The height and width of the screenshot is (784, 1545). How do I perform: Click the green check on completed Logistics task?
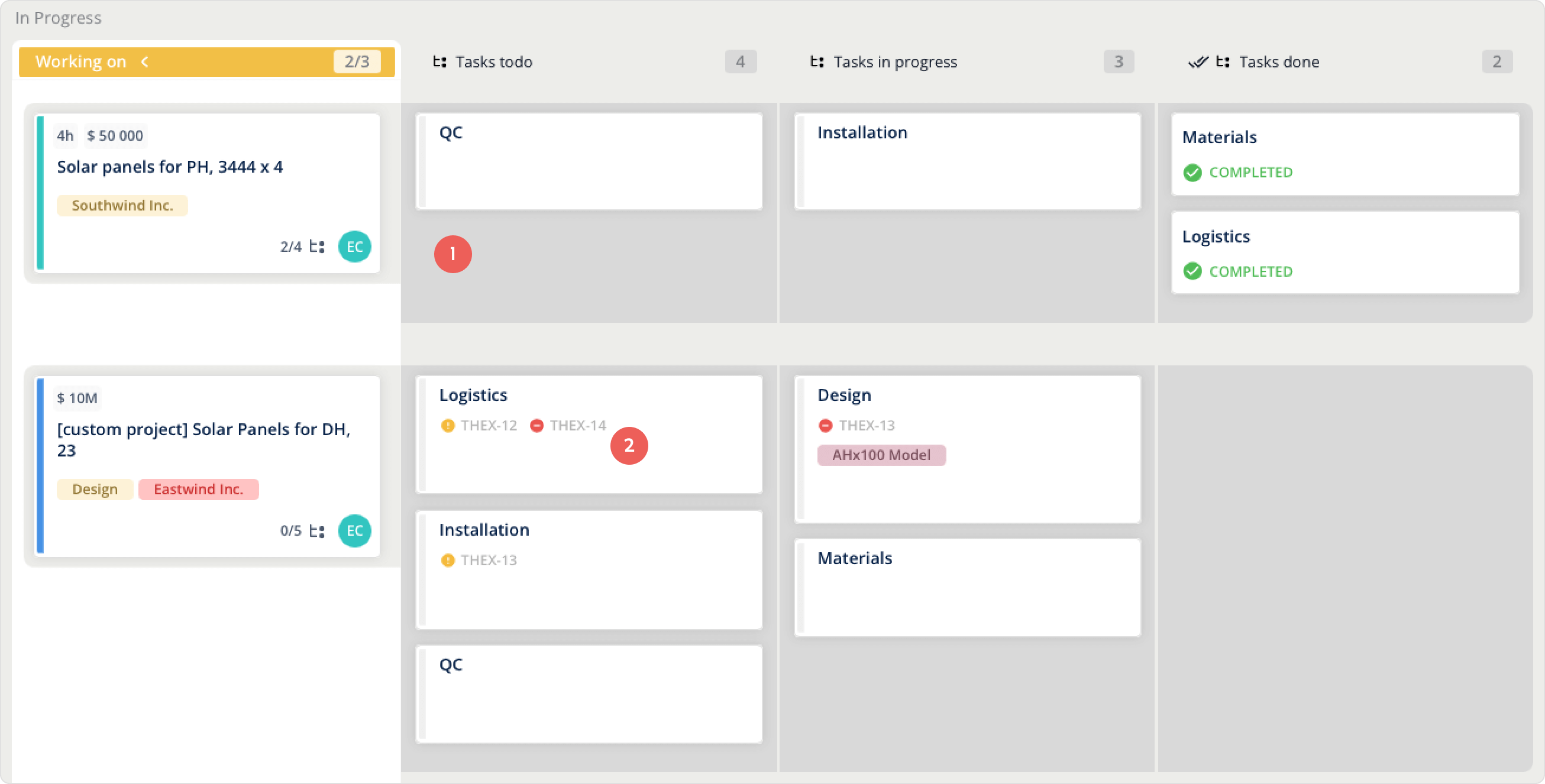click(x=1192, y=271)
